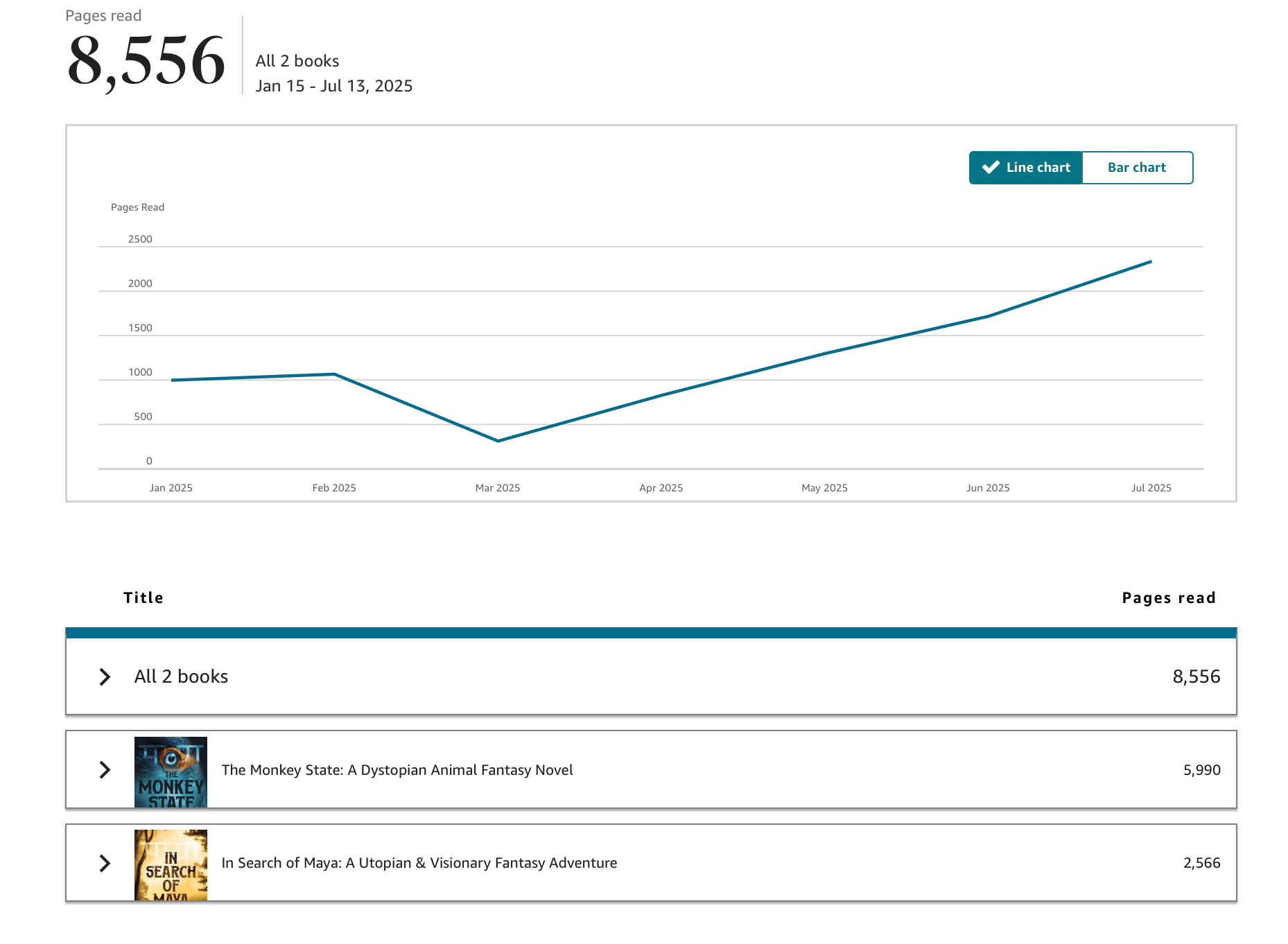Click the 5,990 pages read value

[1201, 770]
